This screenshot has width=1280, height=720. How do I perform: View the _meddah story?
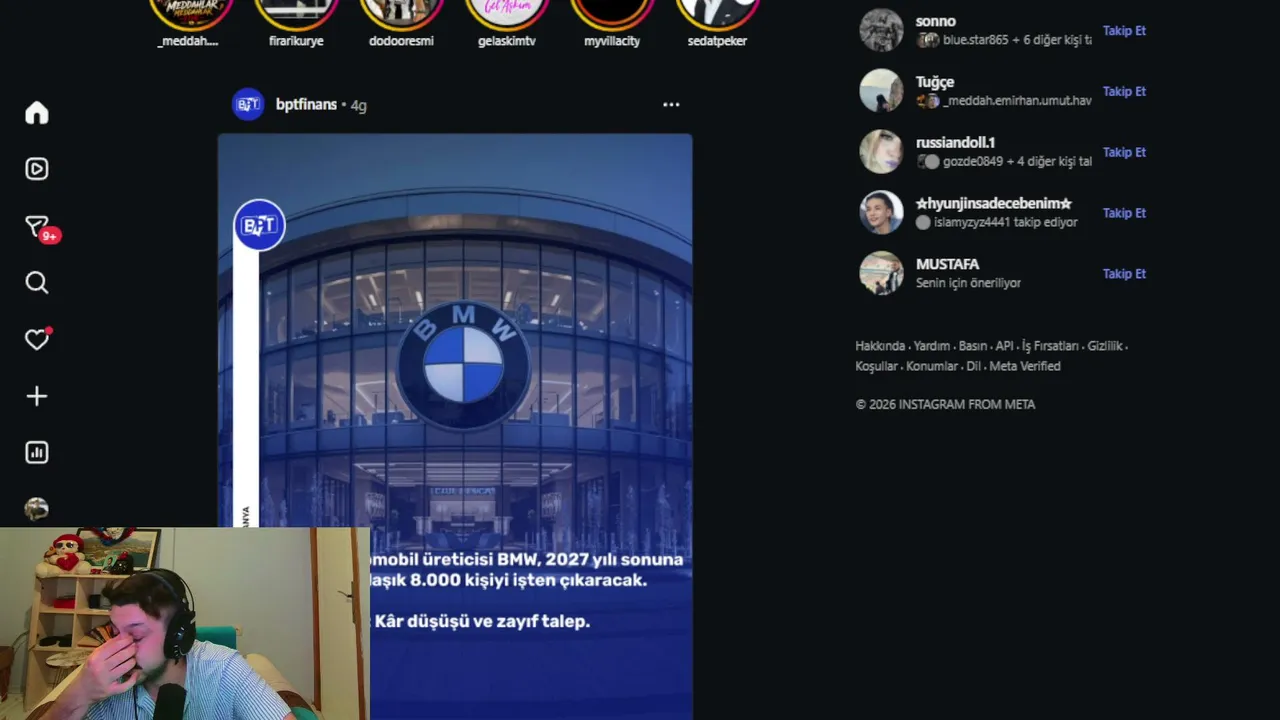pos(190,12)
